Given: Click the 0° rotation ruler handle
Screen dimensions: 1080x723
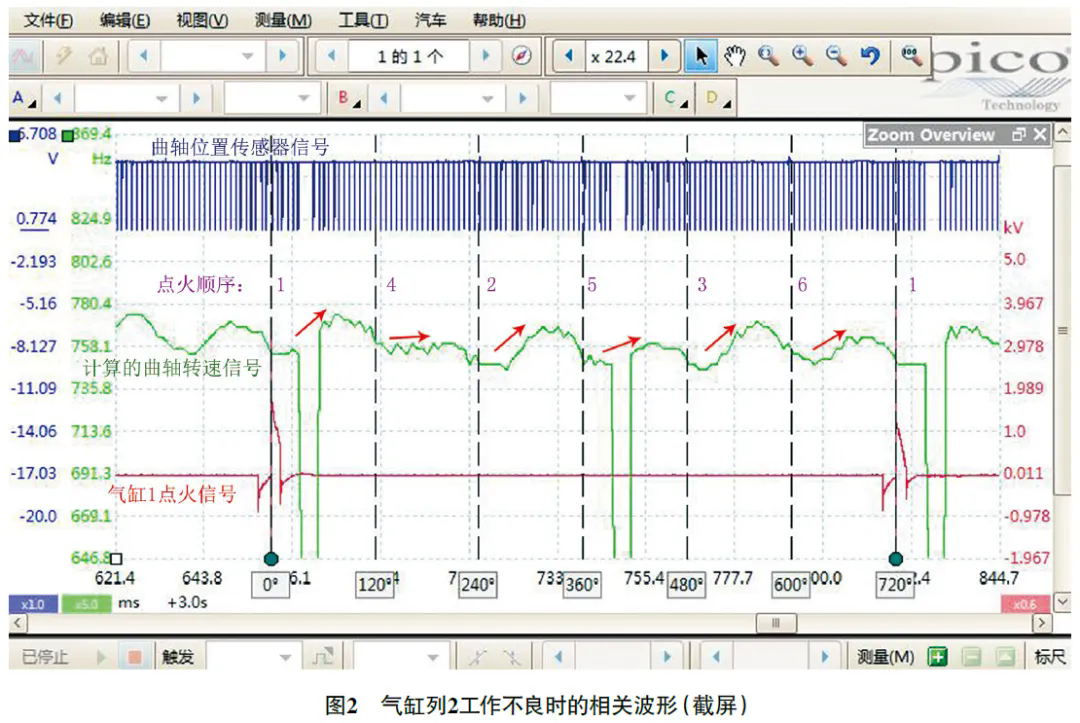Looking at the screenshot, I should coord(271,558).
